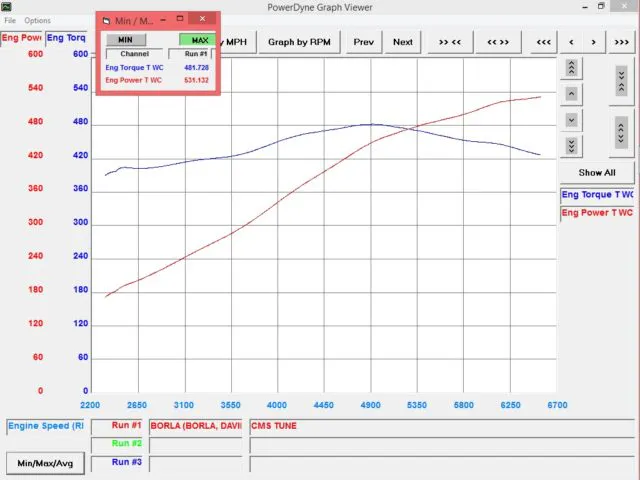This screenshot has height=480, width=640.
Task: Click the single '>' pan right button
Action: pyautogui.click(x=594, y=42)
